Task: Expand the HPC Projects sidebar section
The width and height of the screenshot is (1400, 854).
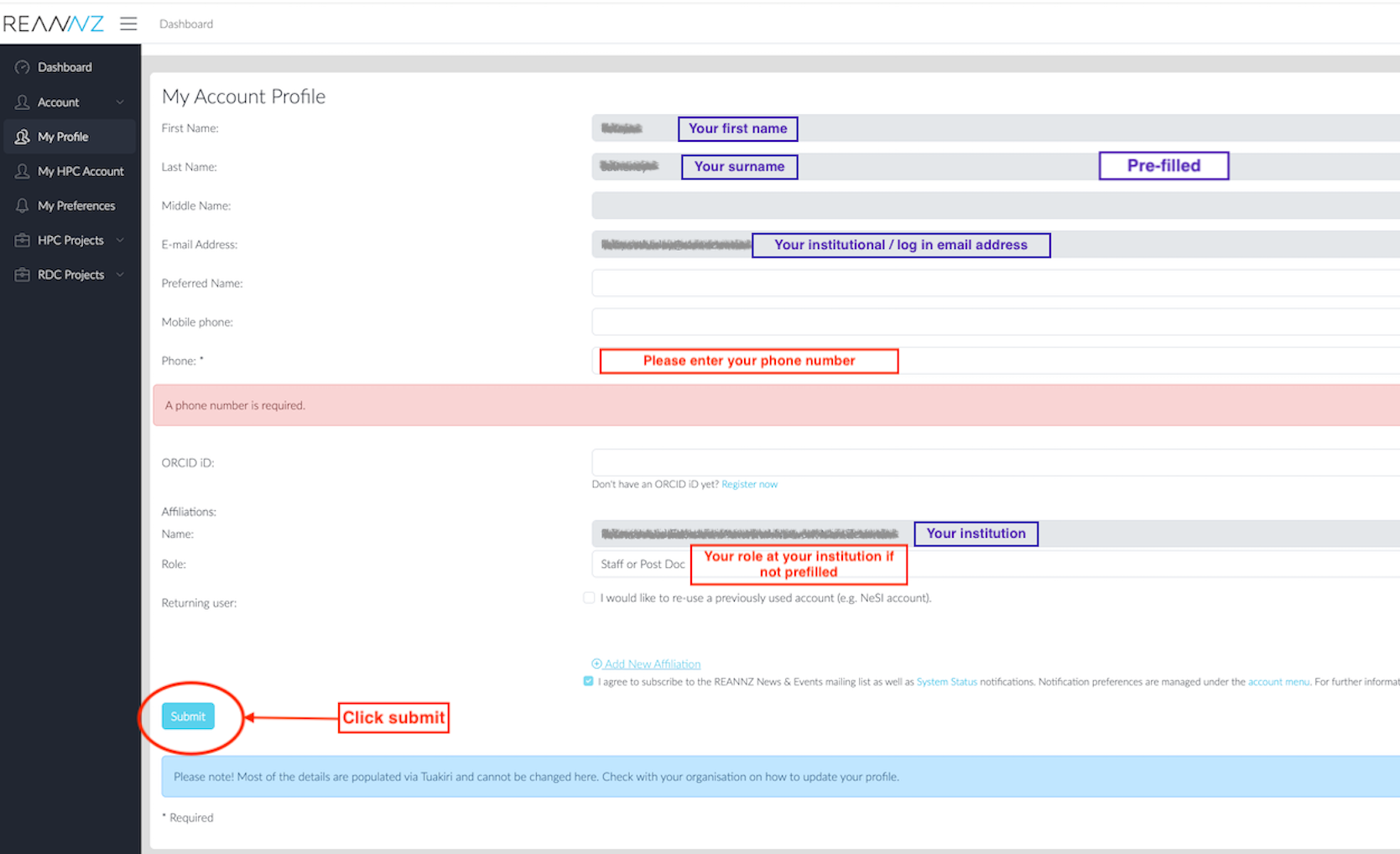Action: pos(121,239)
